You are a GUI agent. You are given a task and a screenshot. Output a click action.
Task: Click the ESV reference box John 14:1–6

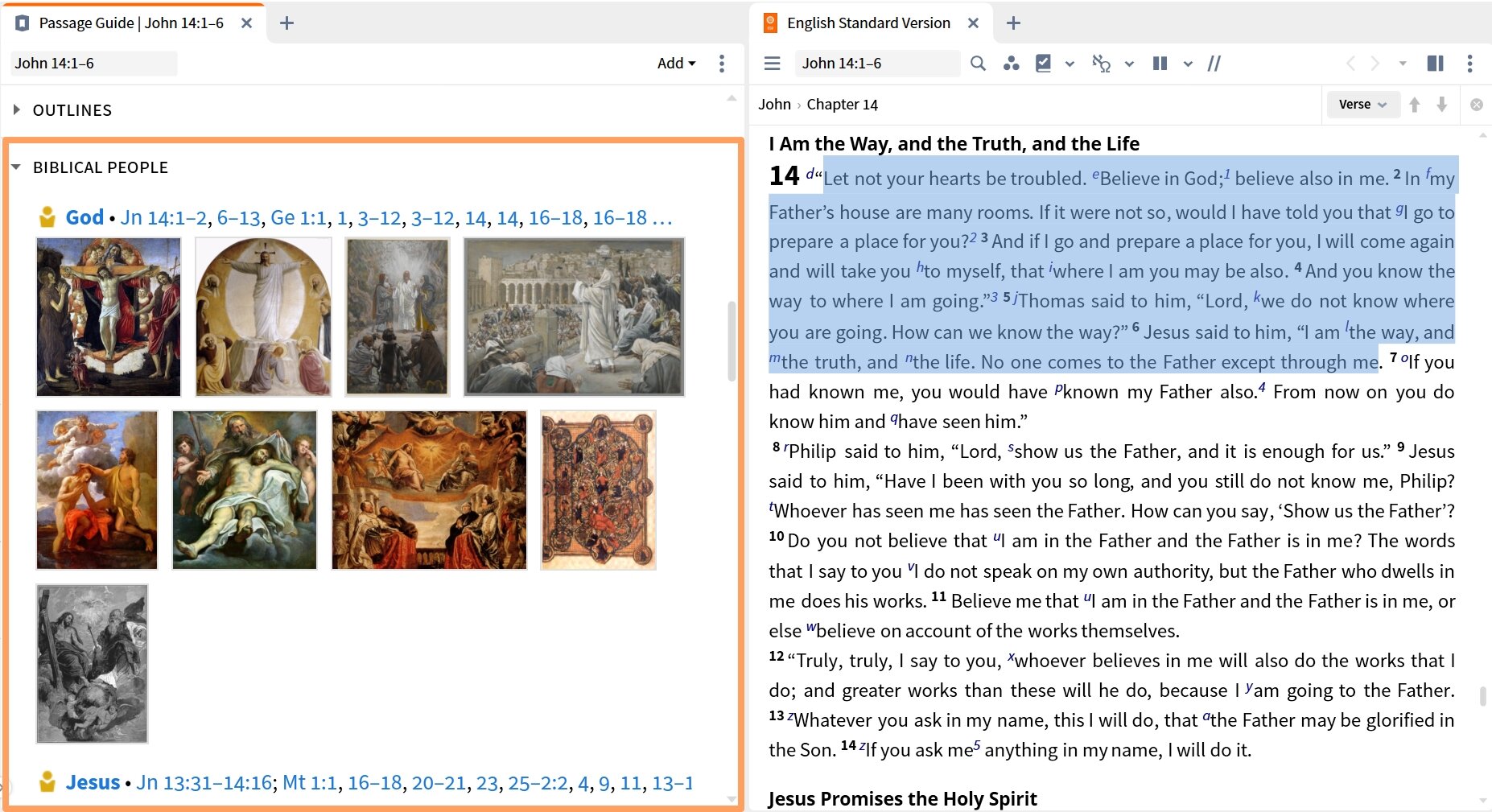(877, 64)
